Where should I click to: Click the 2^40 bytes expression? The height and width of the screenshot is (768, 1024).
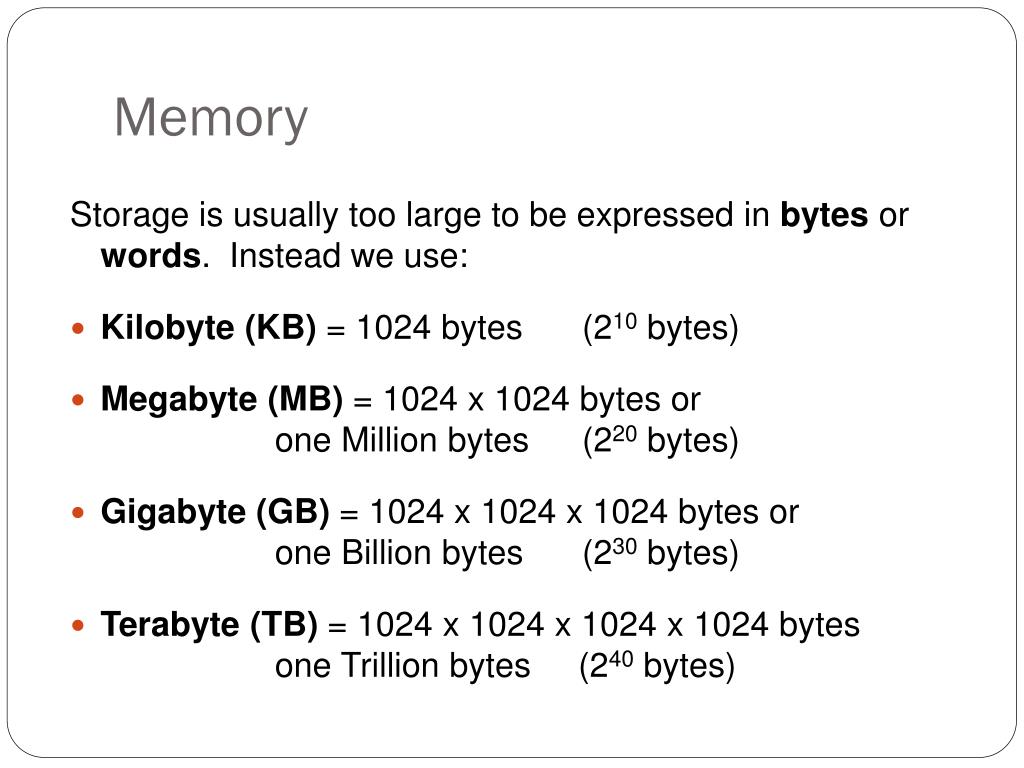point(657,667)
